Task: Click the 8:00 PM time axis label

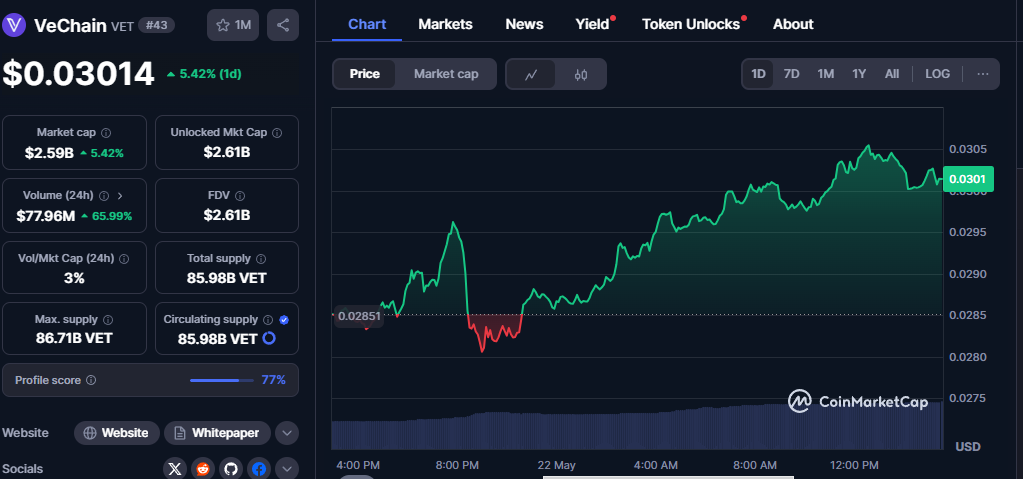Action: tap(457, 465)
